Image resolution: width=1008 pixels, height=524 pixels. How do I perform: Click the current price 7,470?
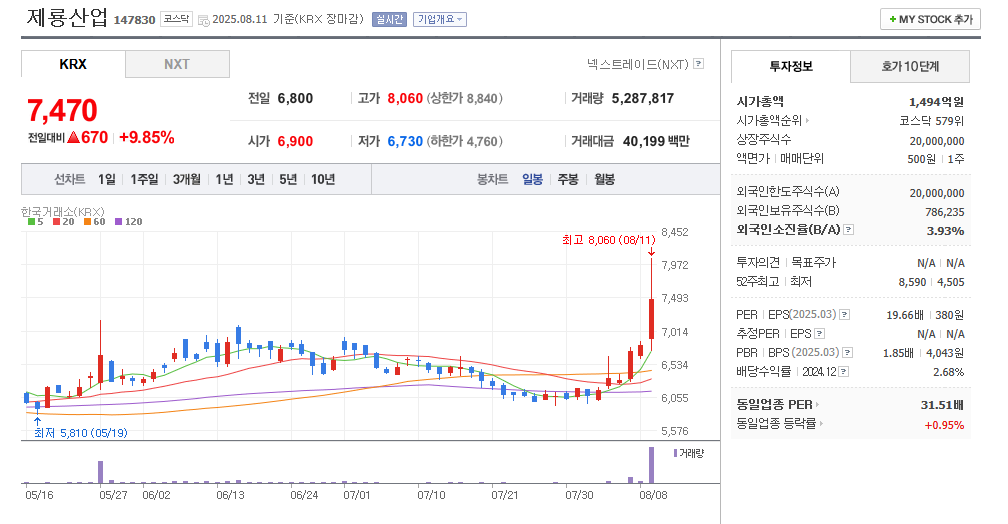62,110
